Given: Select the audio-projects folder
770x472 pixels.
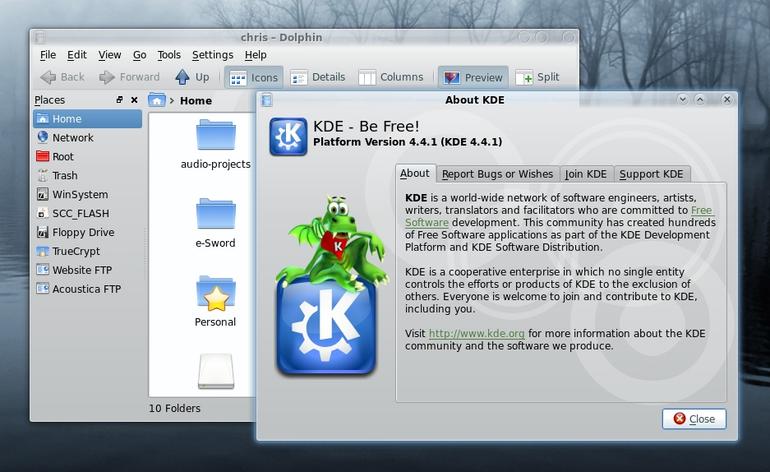Looking at the screenshot, I should click(216, 144).
